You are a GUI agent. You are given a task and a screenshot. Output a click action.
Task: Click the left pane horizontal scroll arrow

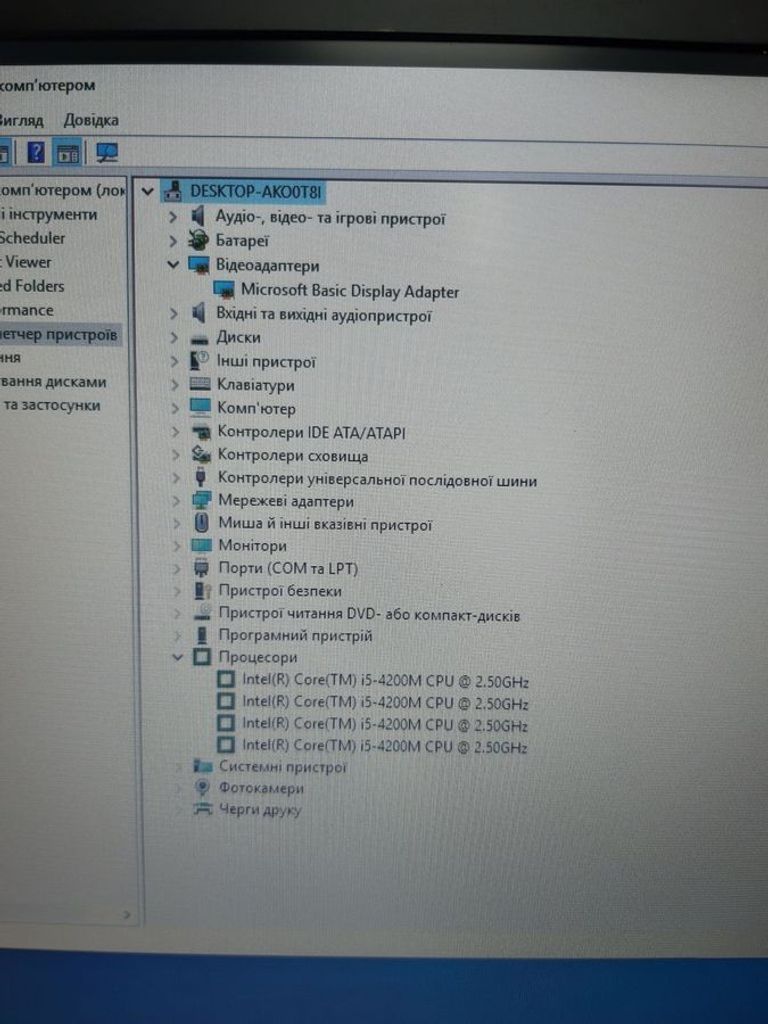click(x=127, y=915)
